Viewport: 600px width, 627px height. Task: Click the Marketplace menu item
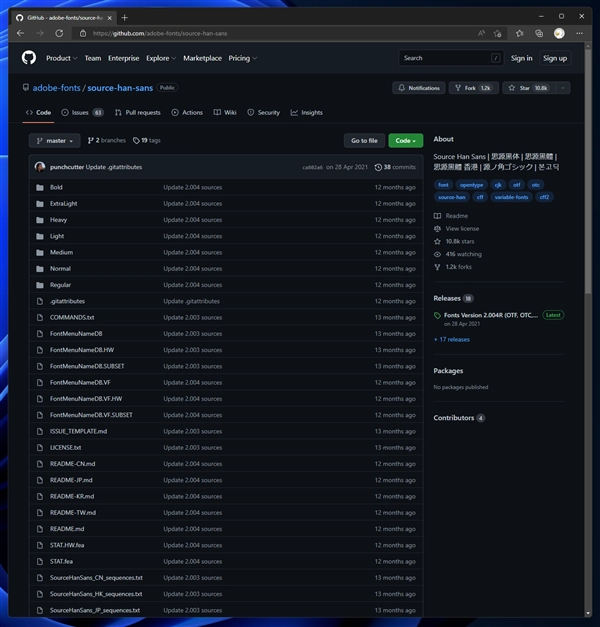point(202,58)
